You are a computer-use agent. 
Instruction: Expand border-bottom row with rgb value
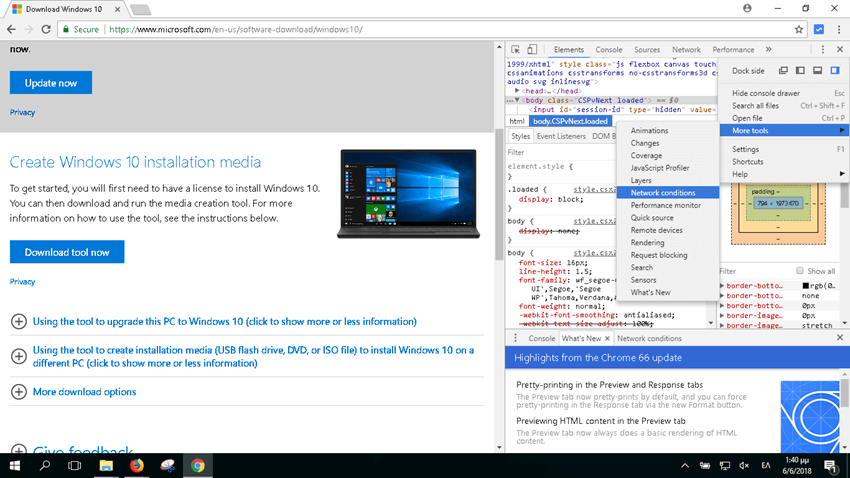click(722, 286)
